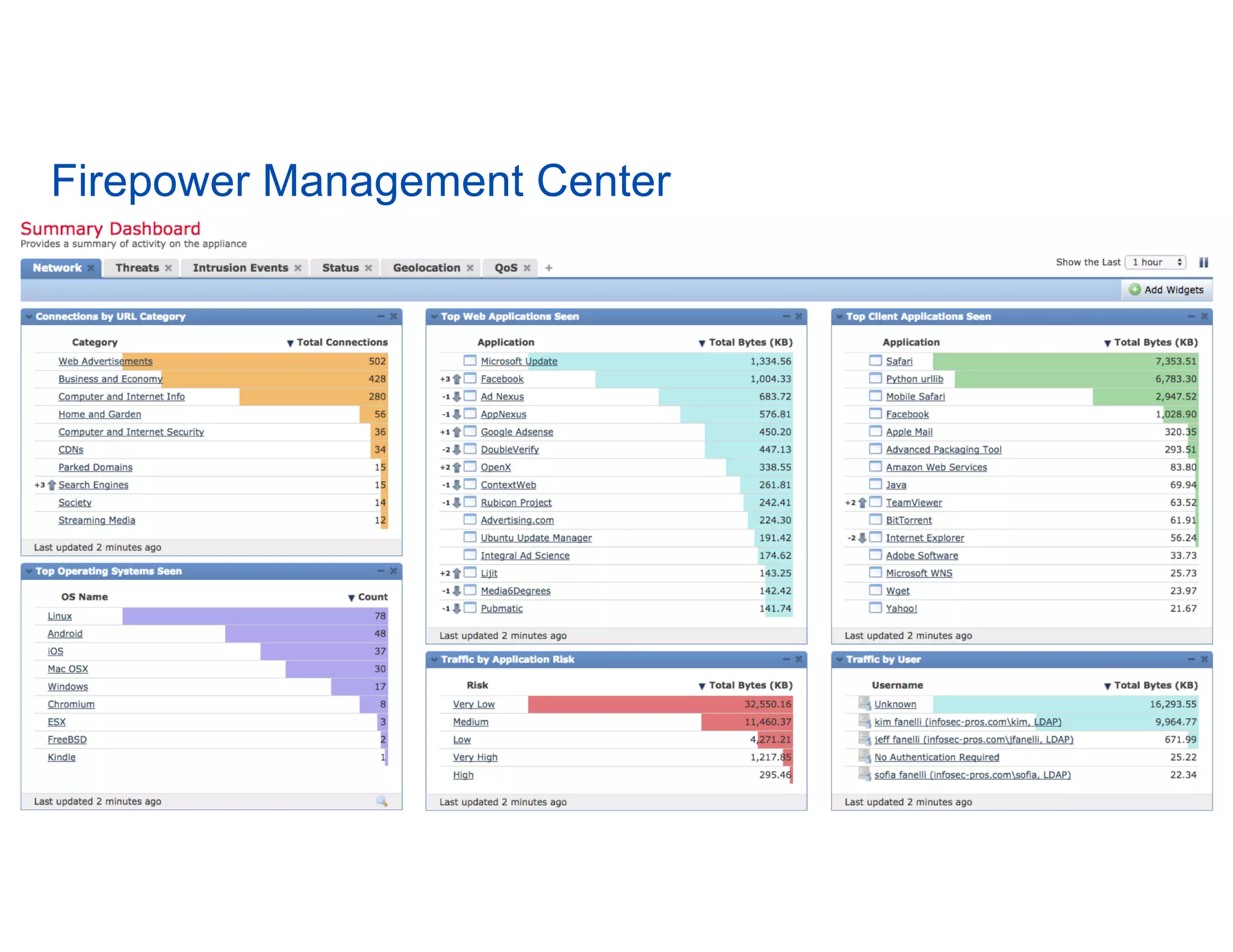
Task: Minimize the Traffic by Application Risk widget
Action: pyautogui.click(x=786, y=659)
